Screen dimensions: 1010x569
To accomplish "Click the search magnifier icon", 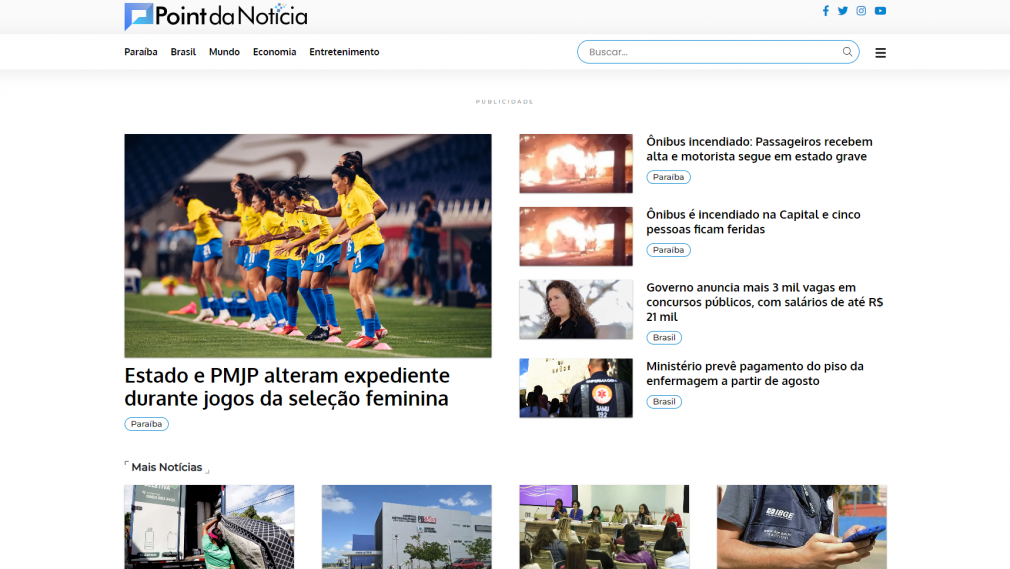I will pos(847,52).
